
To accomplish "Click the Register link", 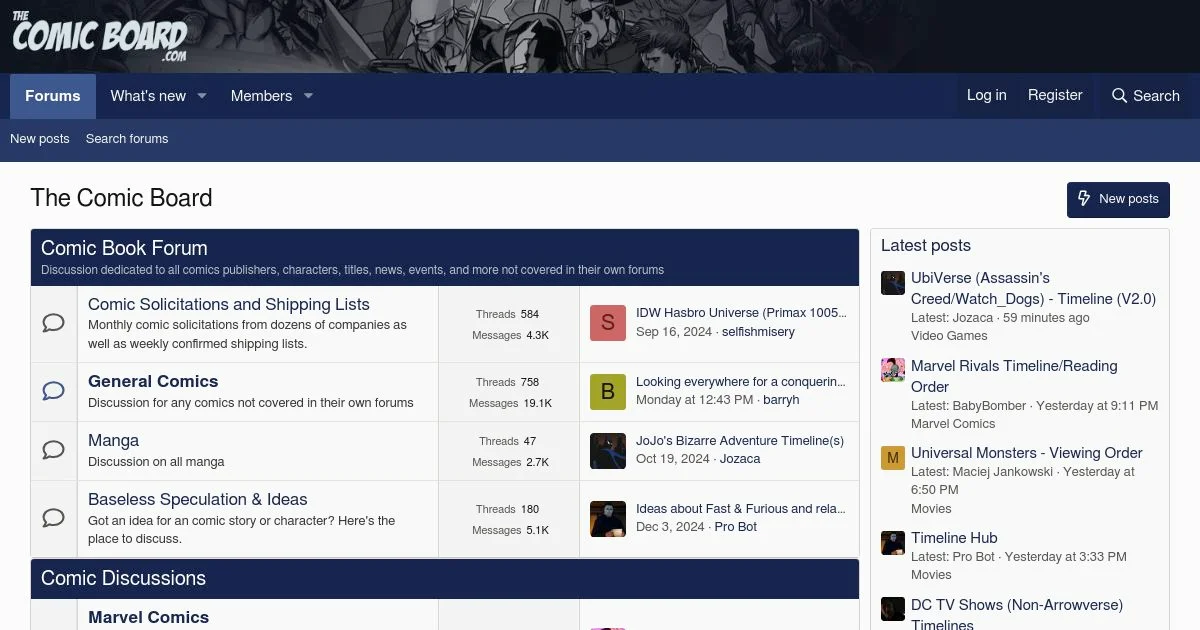I will coord(1055,95).
